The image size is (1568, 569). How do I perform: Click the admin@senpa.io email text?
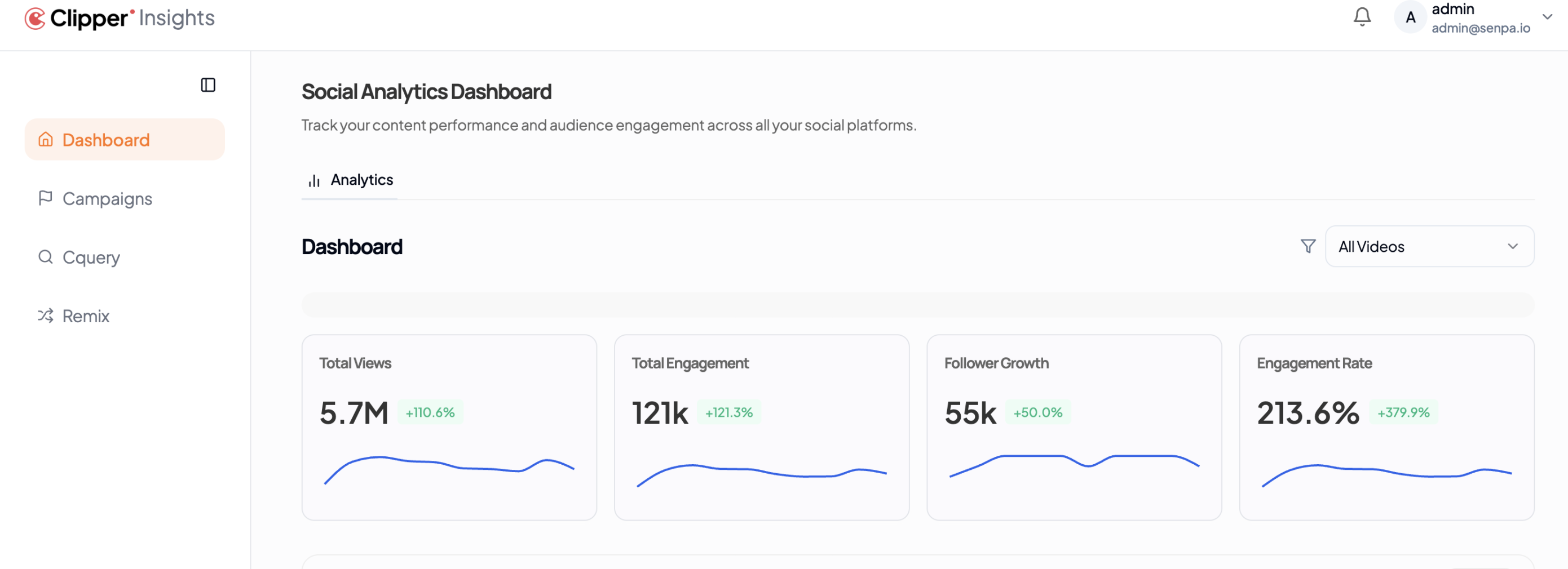(1481, 28)
